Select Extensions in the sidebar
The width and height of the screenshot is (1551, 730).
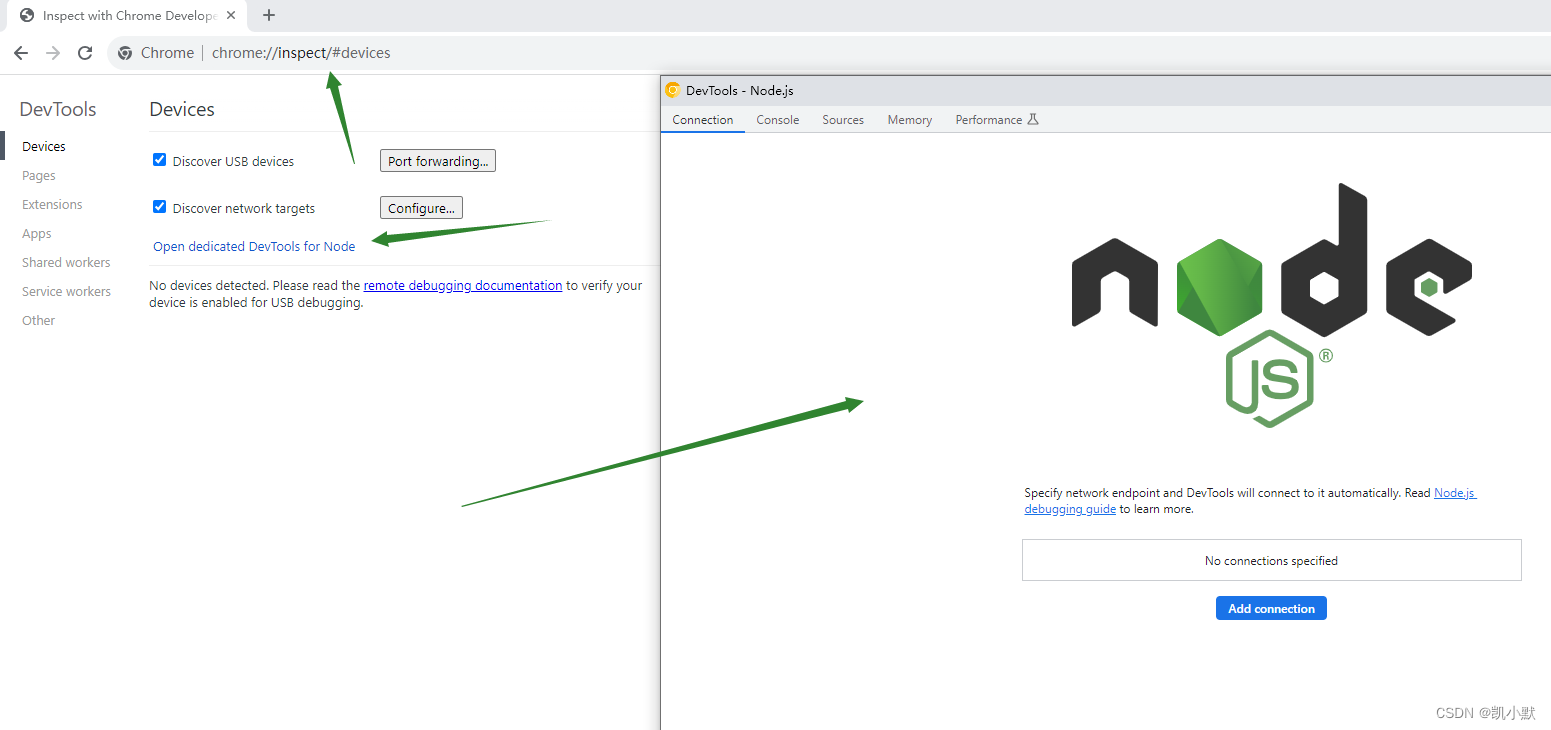point(52,204)
